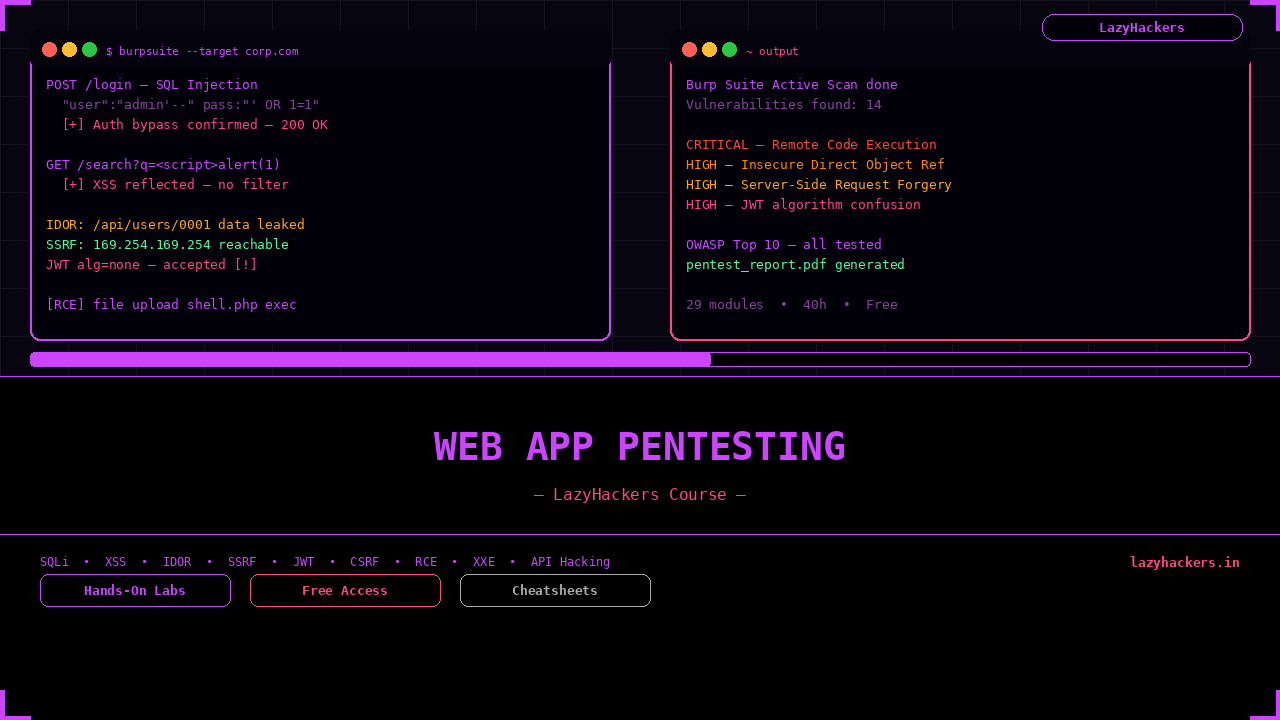Select the Free Access button
1280x720 pixels.
tap(345, 591)
